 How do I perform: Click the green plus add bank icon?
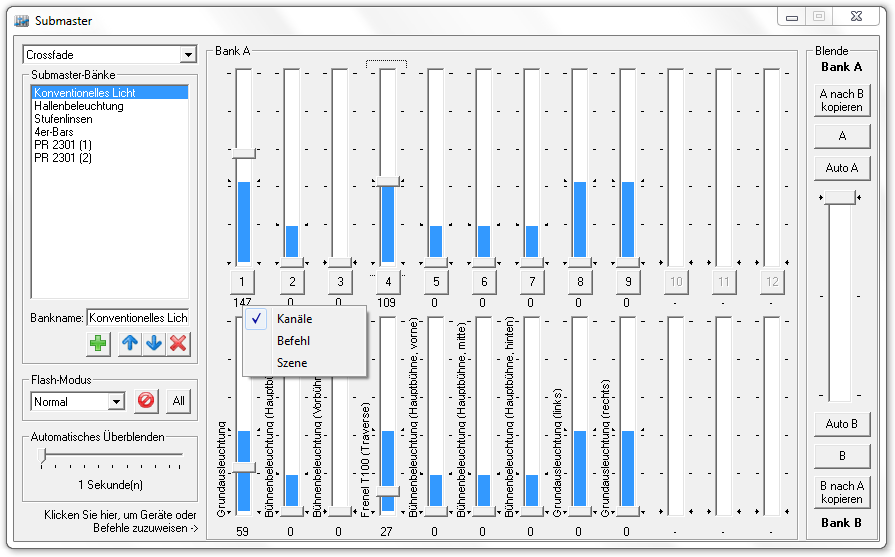98,344
